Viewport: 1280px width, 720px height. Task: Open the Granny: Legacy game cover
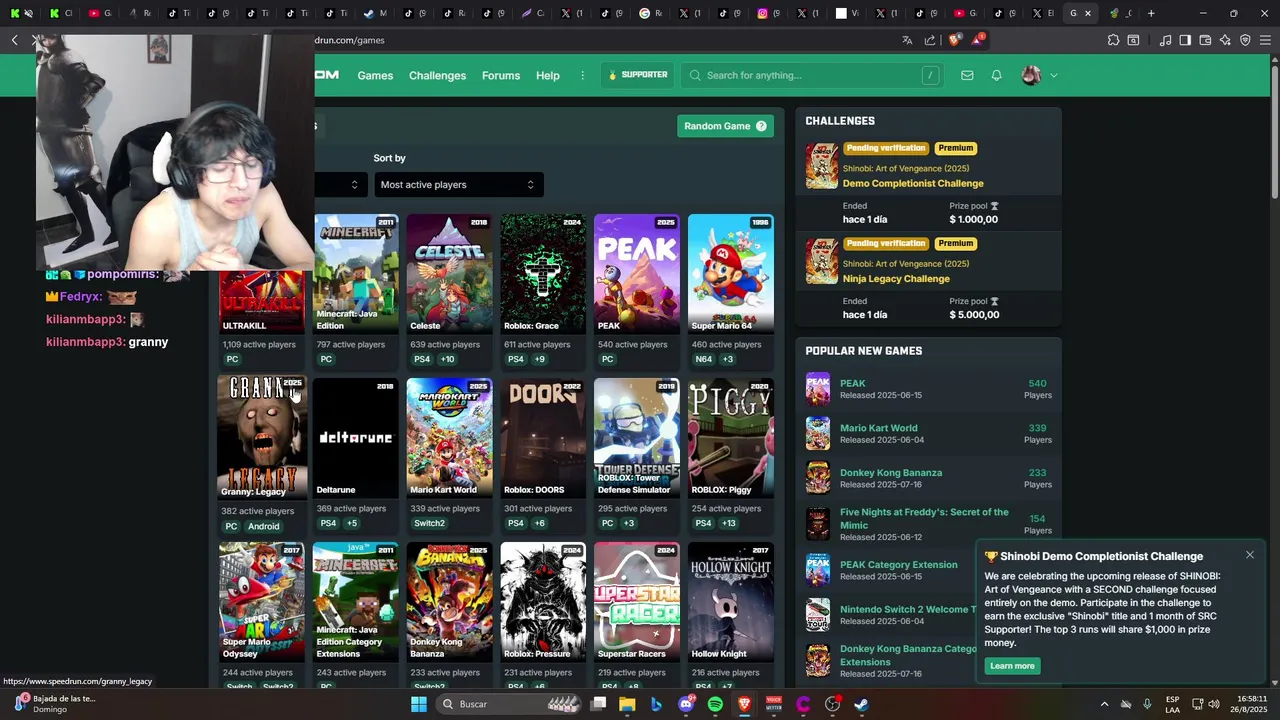262,437
